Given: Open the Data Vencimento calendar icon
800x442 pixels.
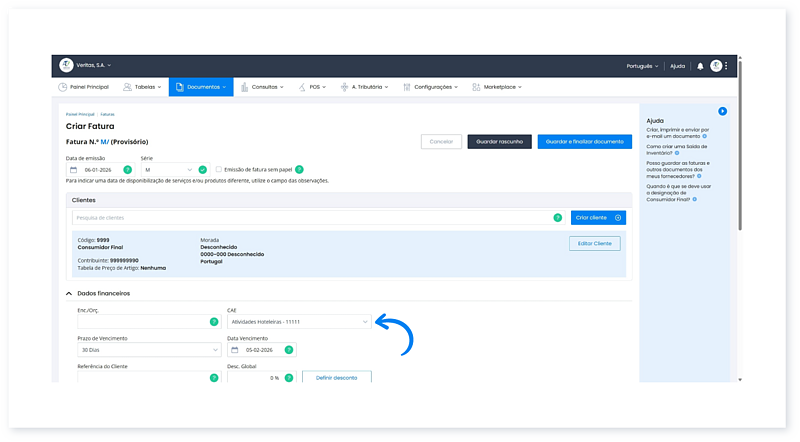Looking at the screenshot, I should coord(236,350).
